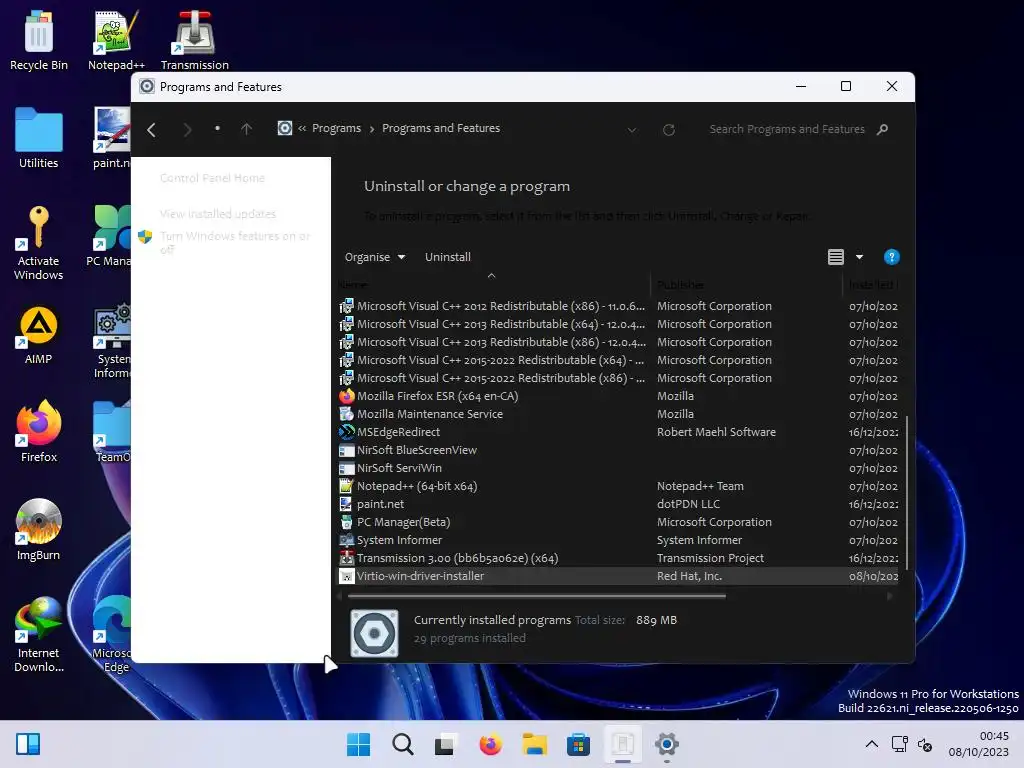Screen dimensions: 1024x768
Task: Select PC Manager(Beta) entry
Action: pyautogui.click(x=618, y=522)
